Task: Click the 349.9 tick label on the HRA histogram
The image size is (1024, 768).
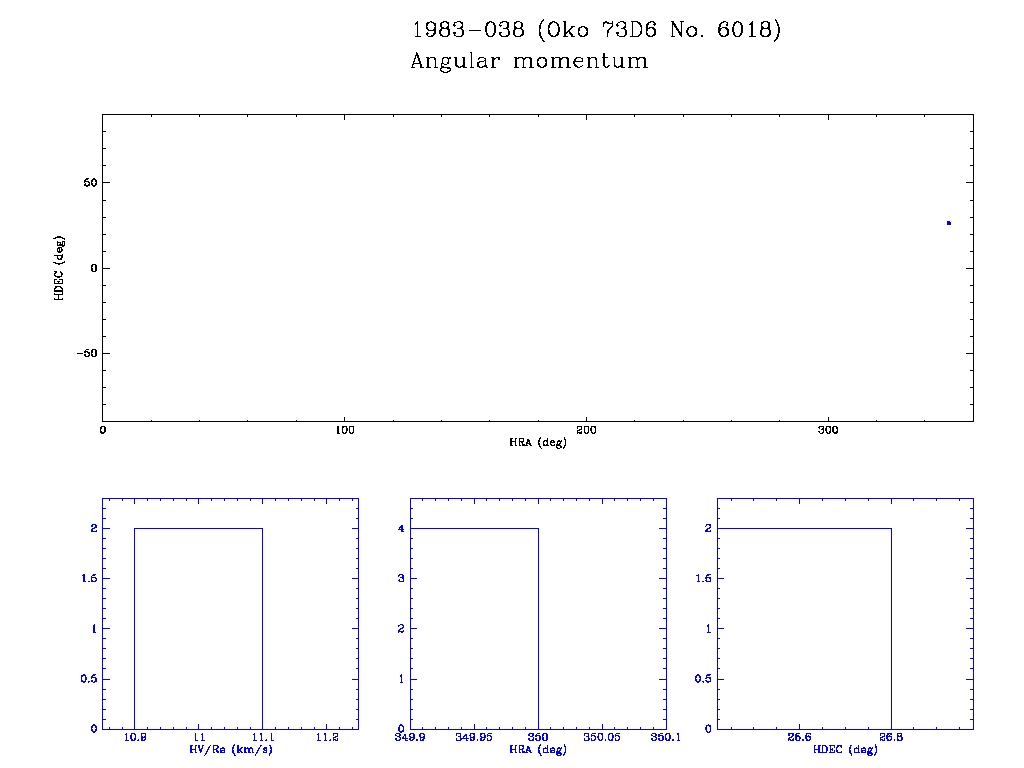Action: pos(411,738)
